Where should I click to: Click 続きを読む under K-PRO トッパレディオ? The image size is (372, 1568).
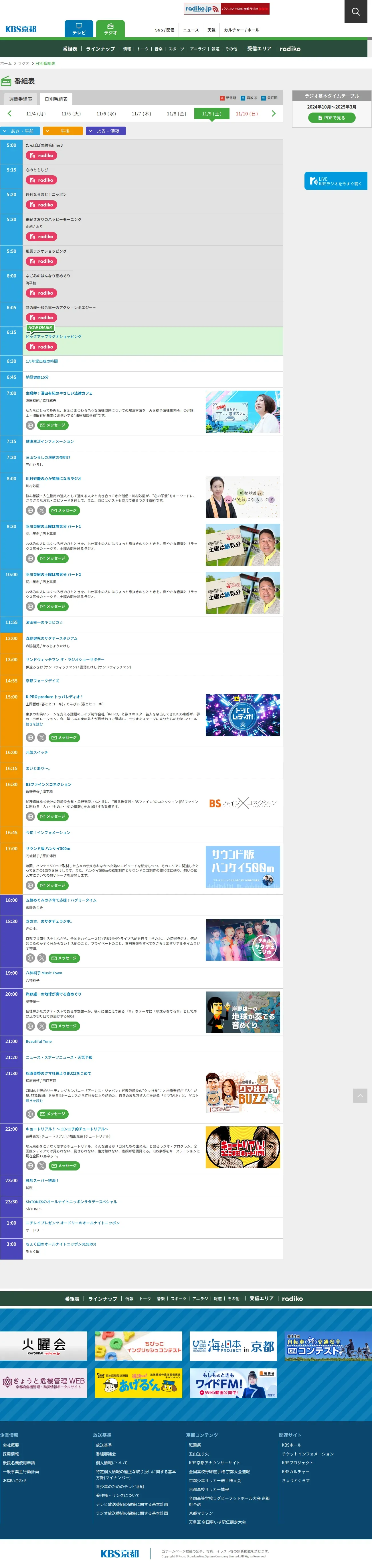(x=34, y=724)
